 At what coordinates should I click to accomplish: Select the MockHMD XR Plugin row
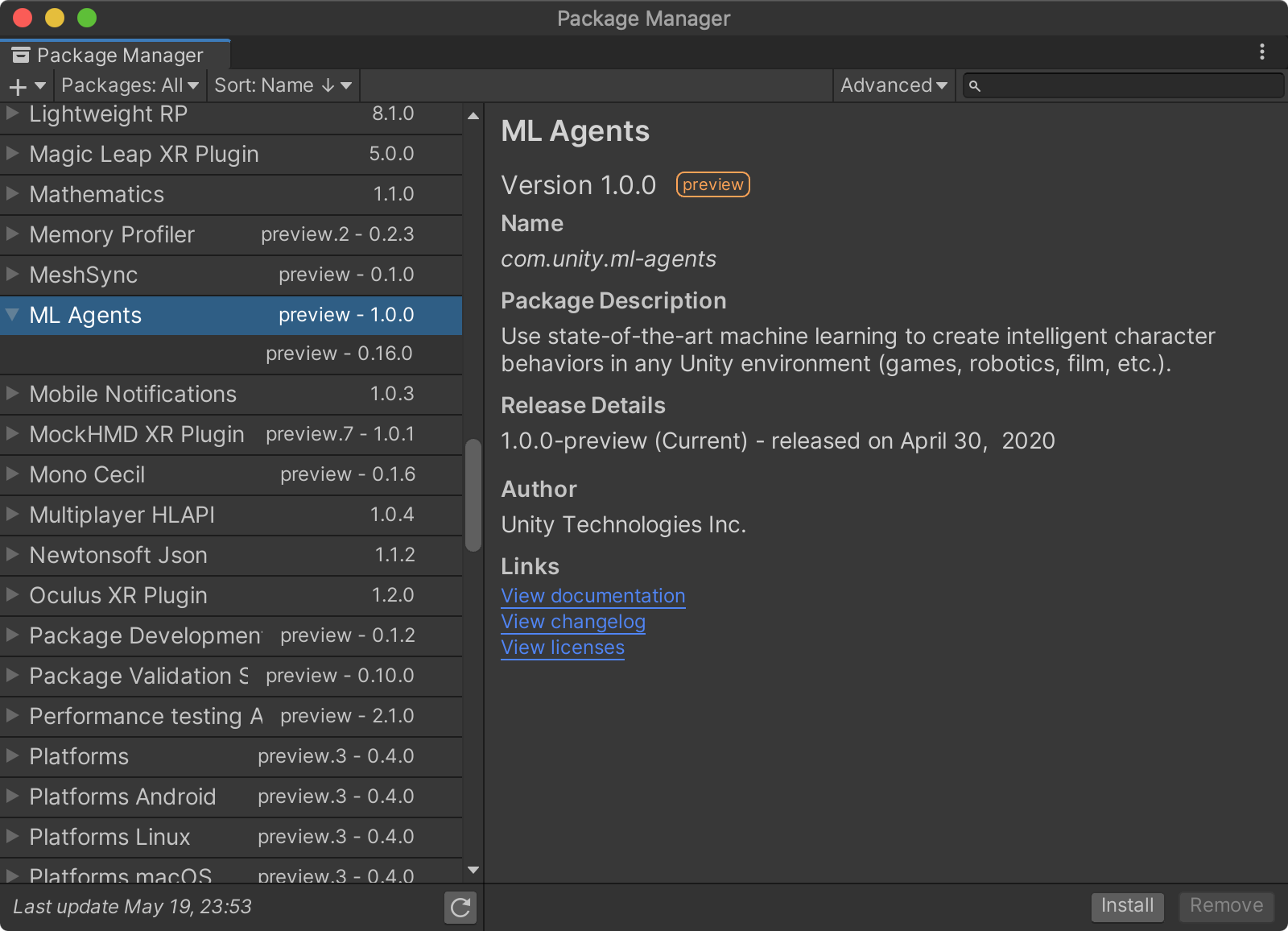coord(231,434)
